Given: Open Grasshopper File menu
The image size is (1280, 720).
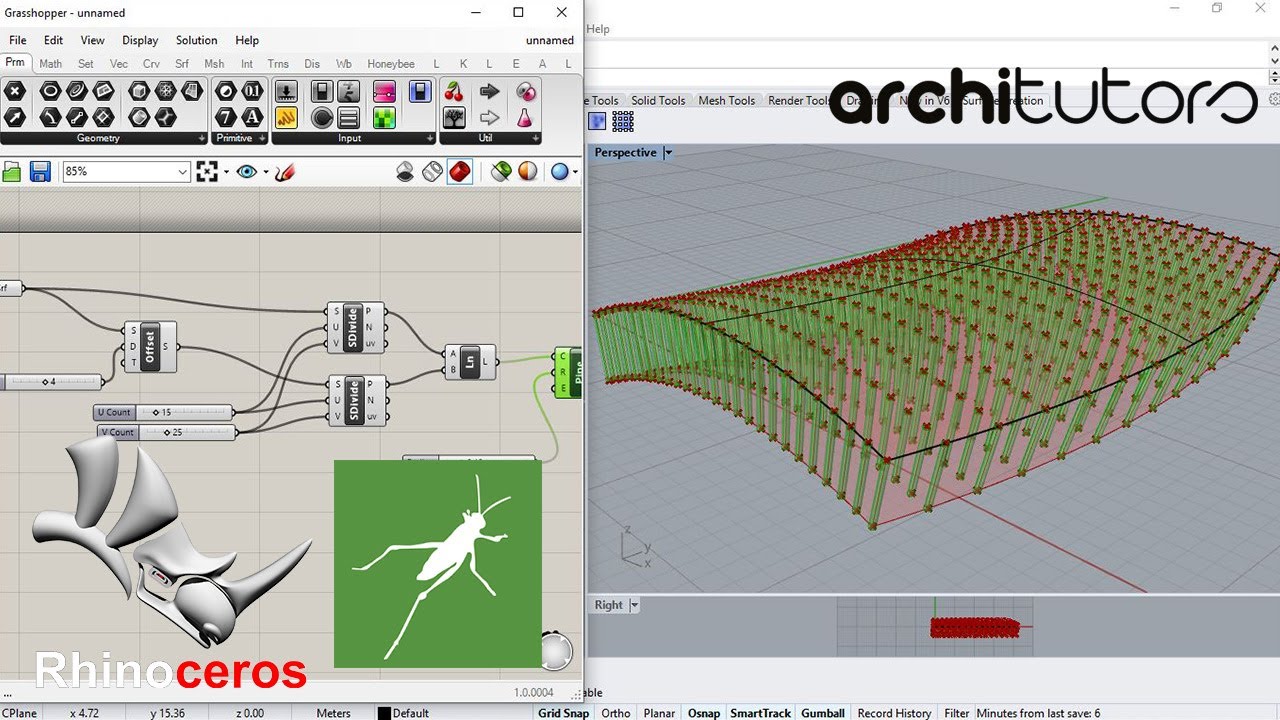Looking at the screenshot, I should click(18, 40).
